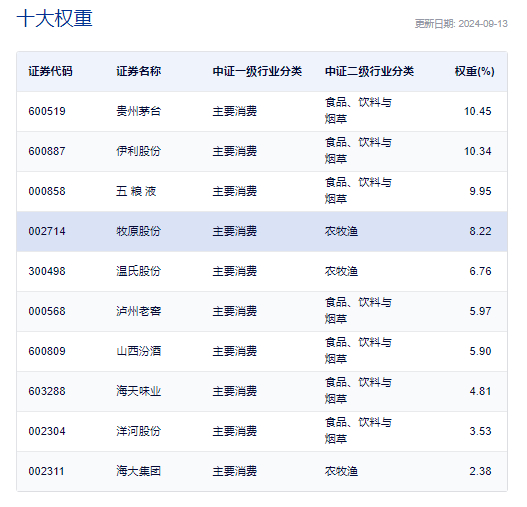This screenshot has height=507, width=527.
Task: Select the name 山西汾酒
Action: point(138,351)
